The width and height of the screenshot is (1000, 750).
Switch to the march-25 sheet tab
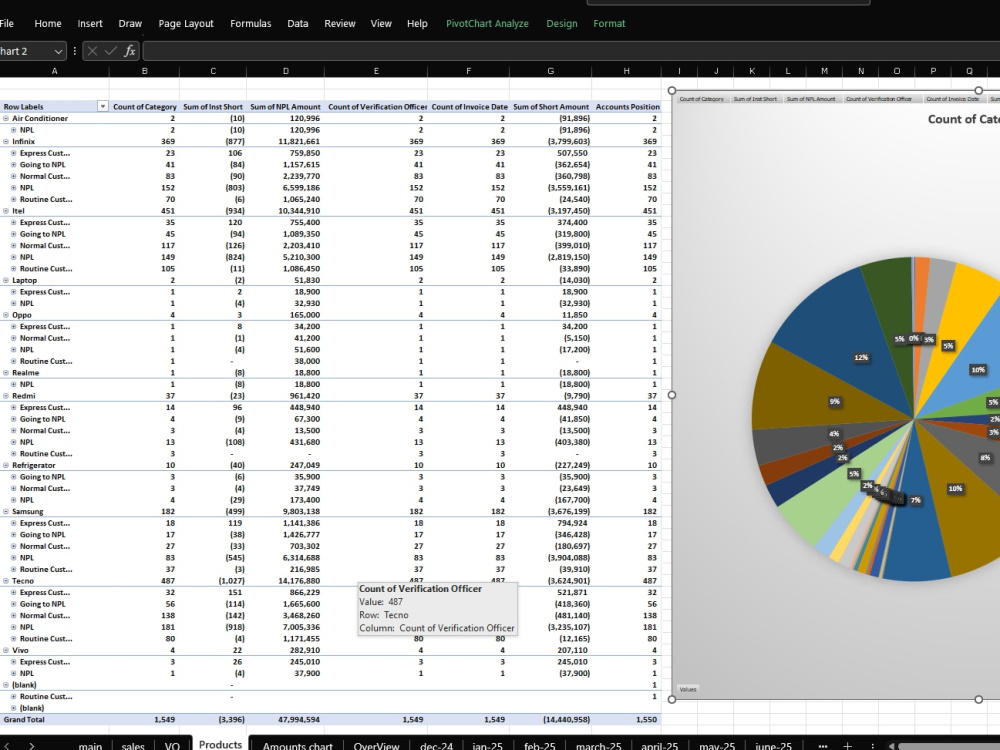[598, 746]
